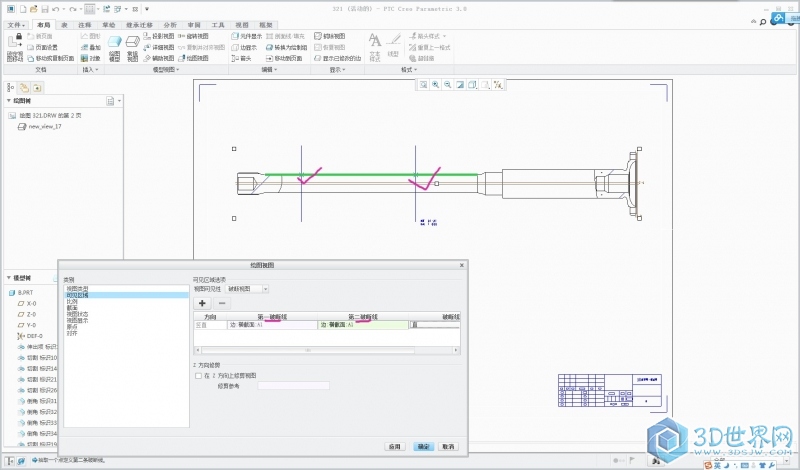Collapse the Drawing Tree (绘图树) panel
Image resolution: width=800 pixels, height=470 pixels.
click(9, 101)
